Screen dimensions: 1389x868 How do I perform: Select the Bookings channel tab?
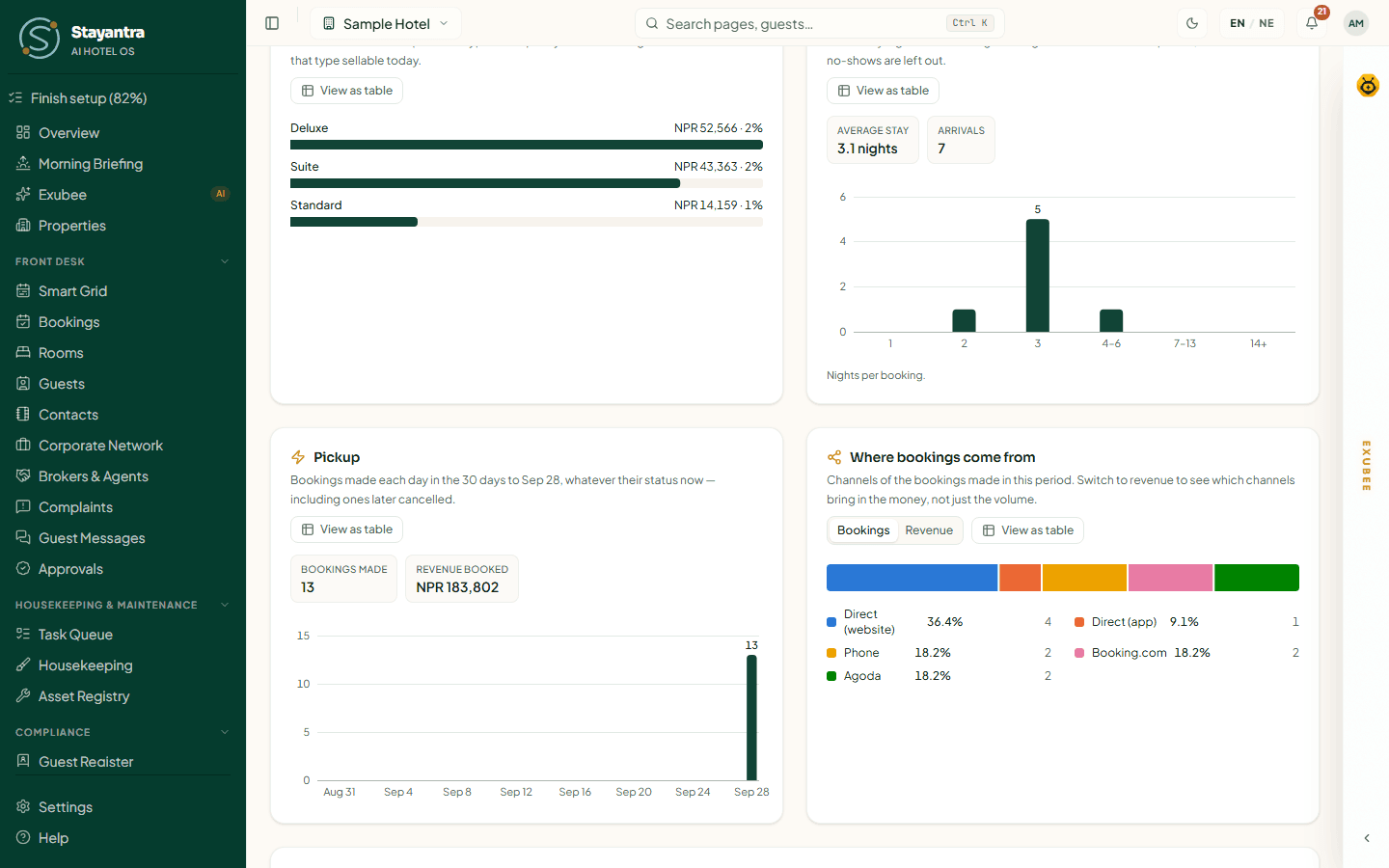[x=863, y=530]
